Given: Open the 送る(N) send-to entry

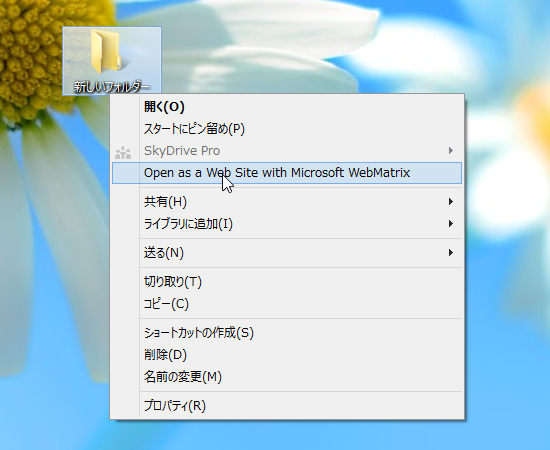Looking at the screenshot, I should pyautogui.click(x=287, y=253).
